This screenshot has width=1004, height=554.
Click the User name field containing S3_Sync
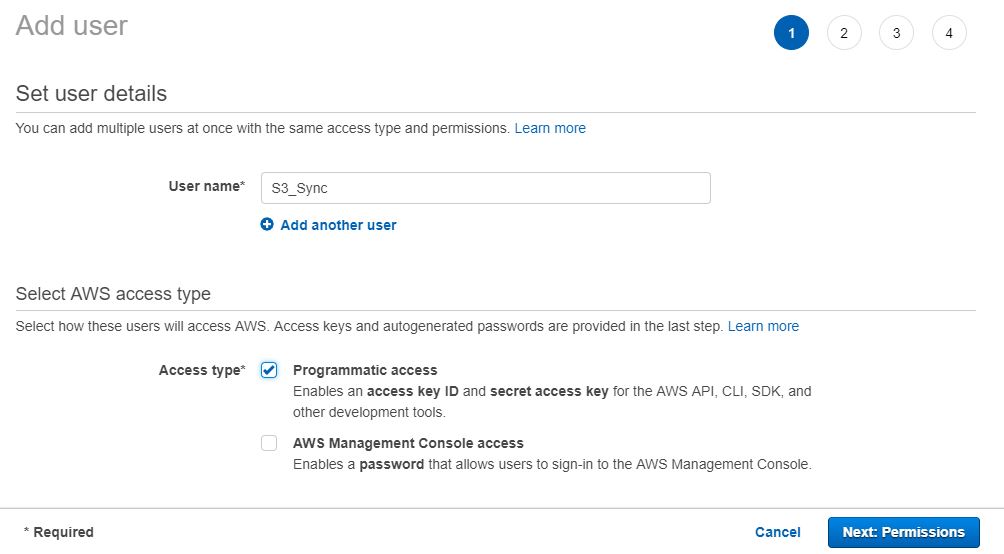pyautogui.click(x=485, y=188)
